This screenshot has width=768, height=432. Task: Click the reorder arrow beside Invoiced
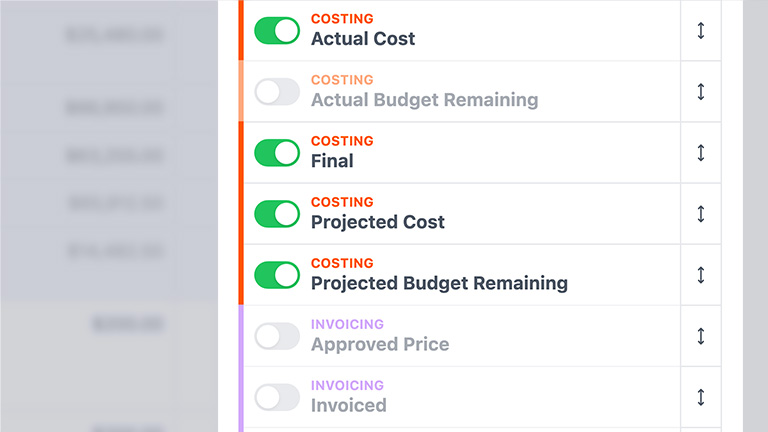(701, 397)
